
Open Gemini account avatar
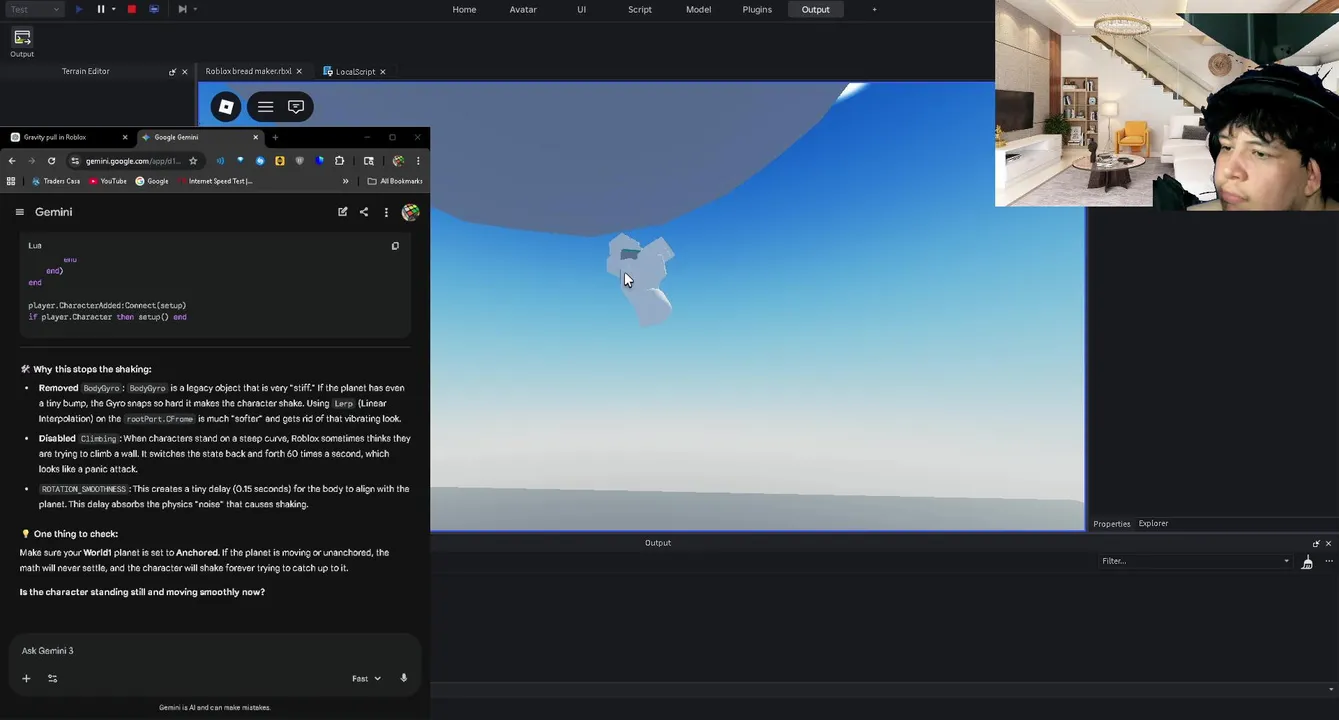(410, 212)
